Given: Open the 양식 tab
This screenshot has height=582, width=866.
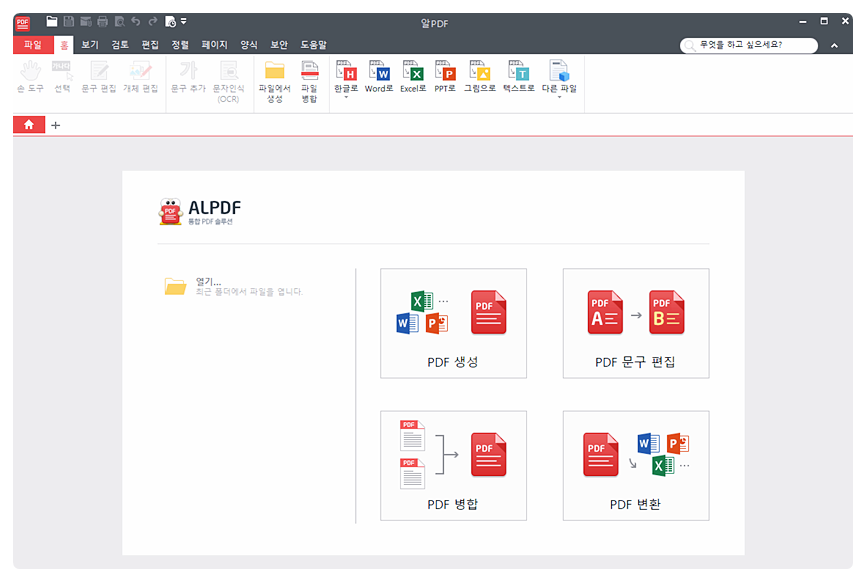Looking at the screenshot, I should point(249,45).
